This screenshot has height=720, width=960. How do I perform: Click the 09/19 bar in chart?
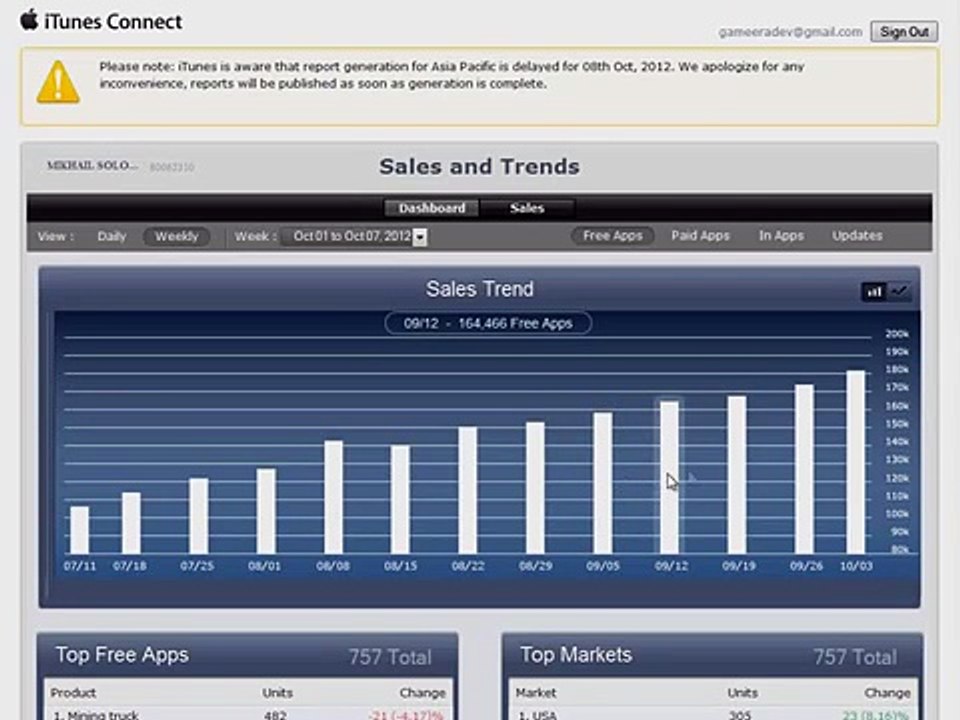click(x=737, y=475)
